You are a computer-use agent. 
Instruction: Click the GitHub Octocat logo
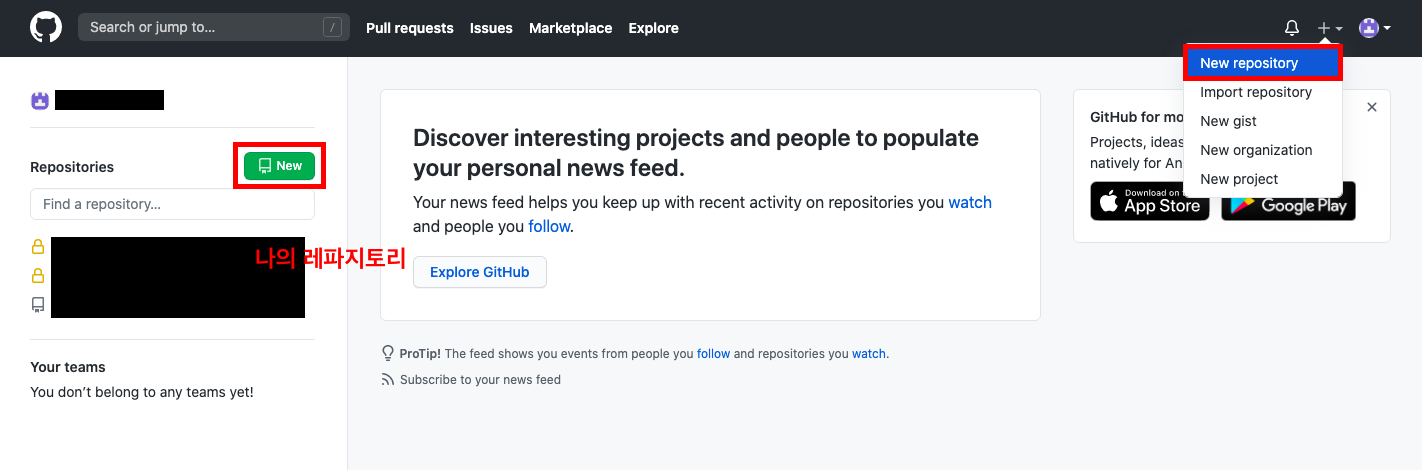pyautogui.click(x=45, y=27)
